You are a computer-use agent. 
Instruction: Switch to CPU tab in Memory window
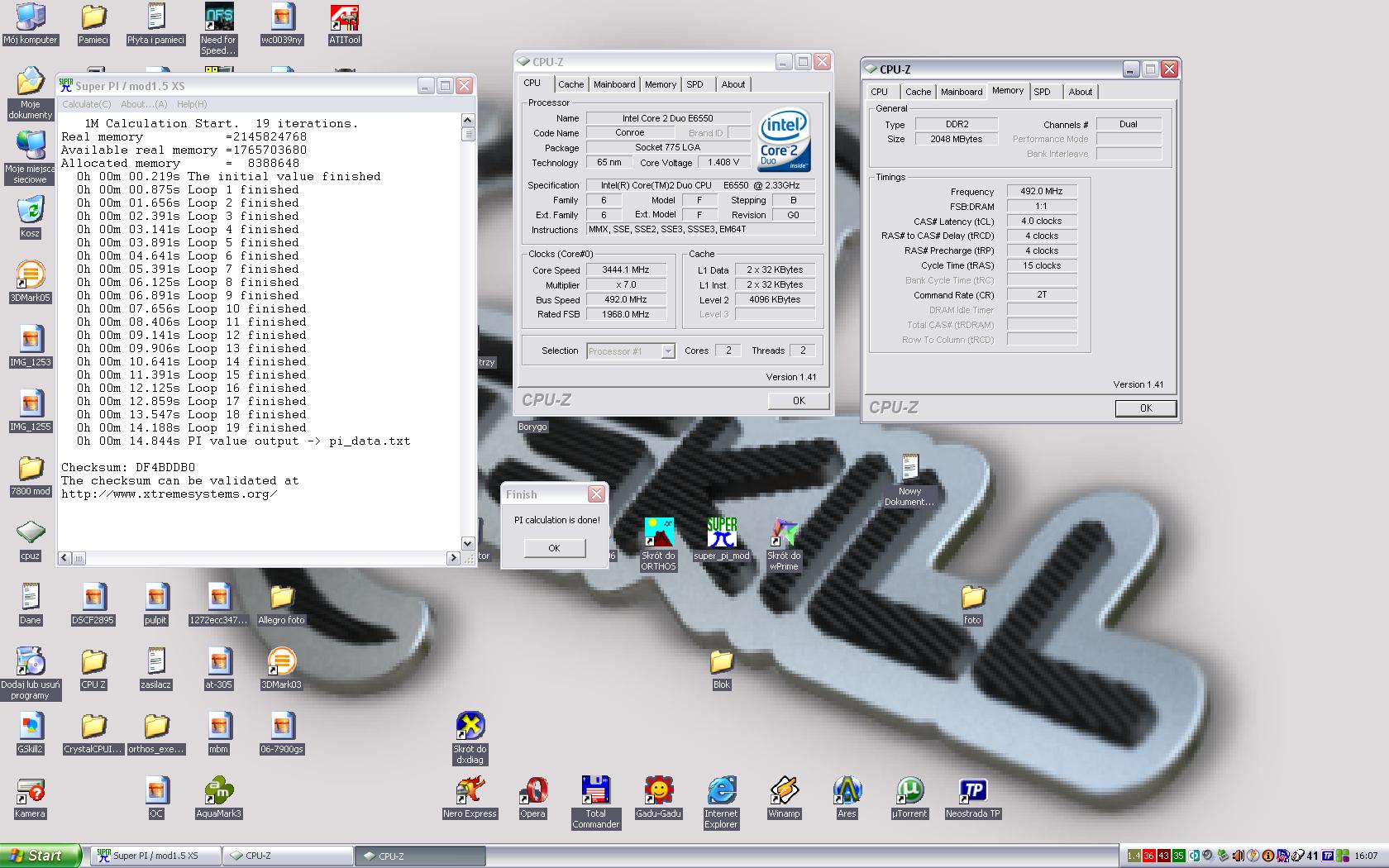coord(880,92)
